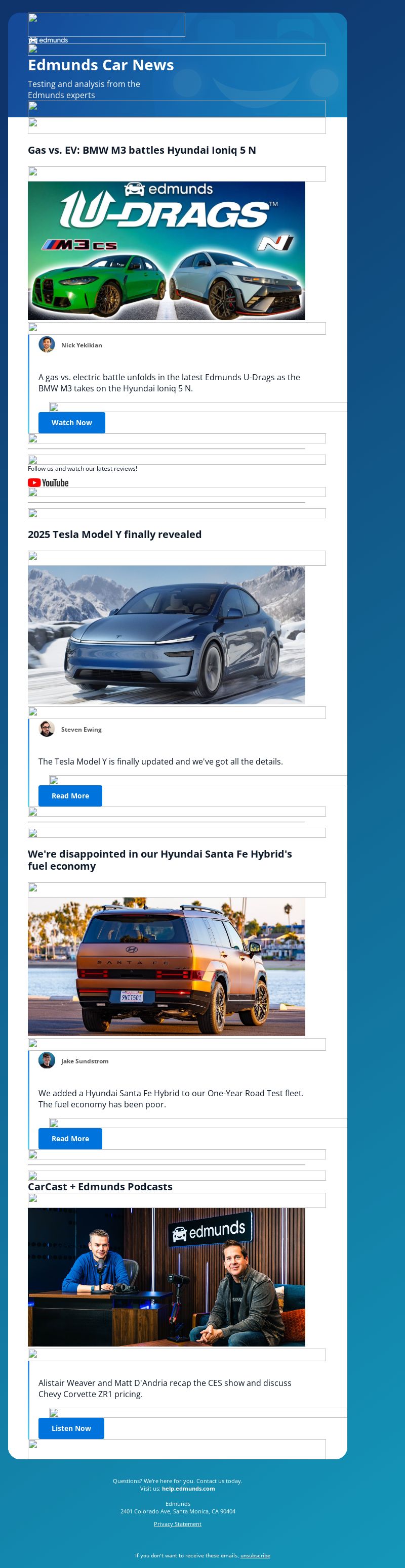Click Read More under Tesla Model Y article
405x1568 pixels.
(70, 795)
